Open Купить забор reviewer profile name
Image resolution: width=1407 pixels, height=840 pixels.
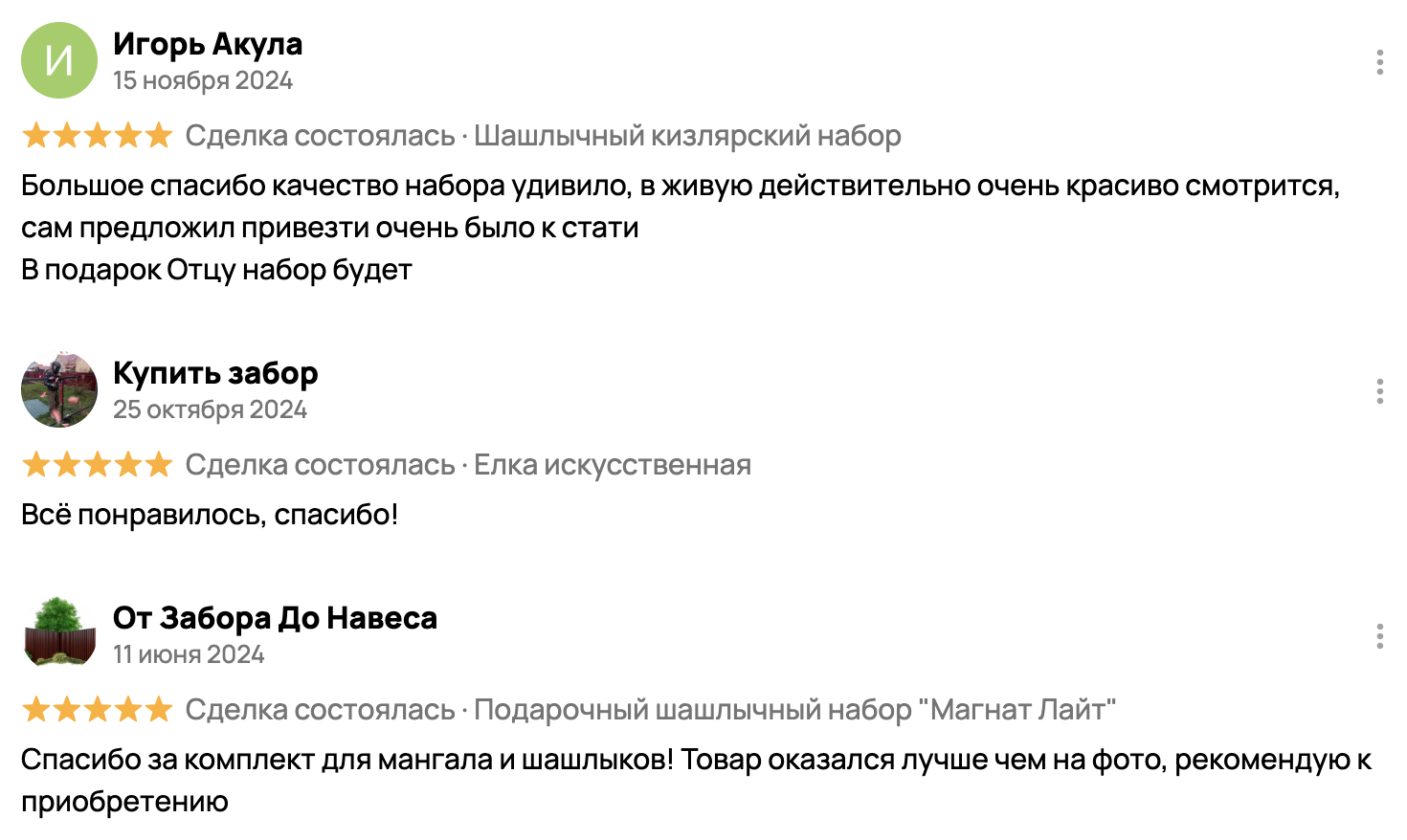pyautogui.click(x=215, y=373)
